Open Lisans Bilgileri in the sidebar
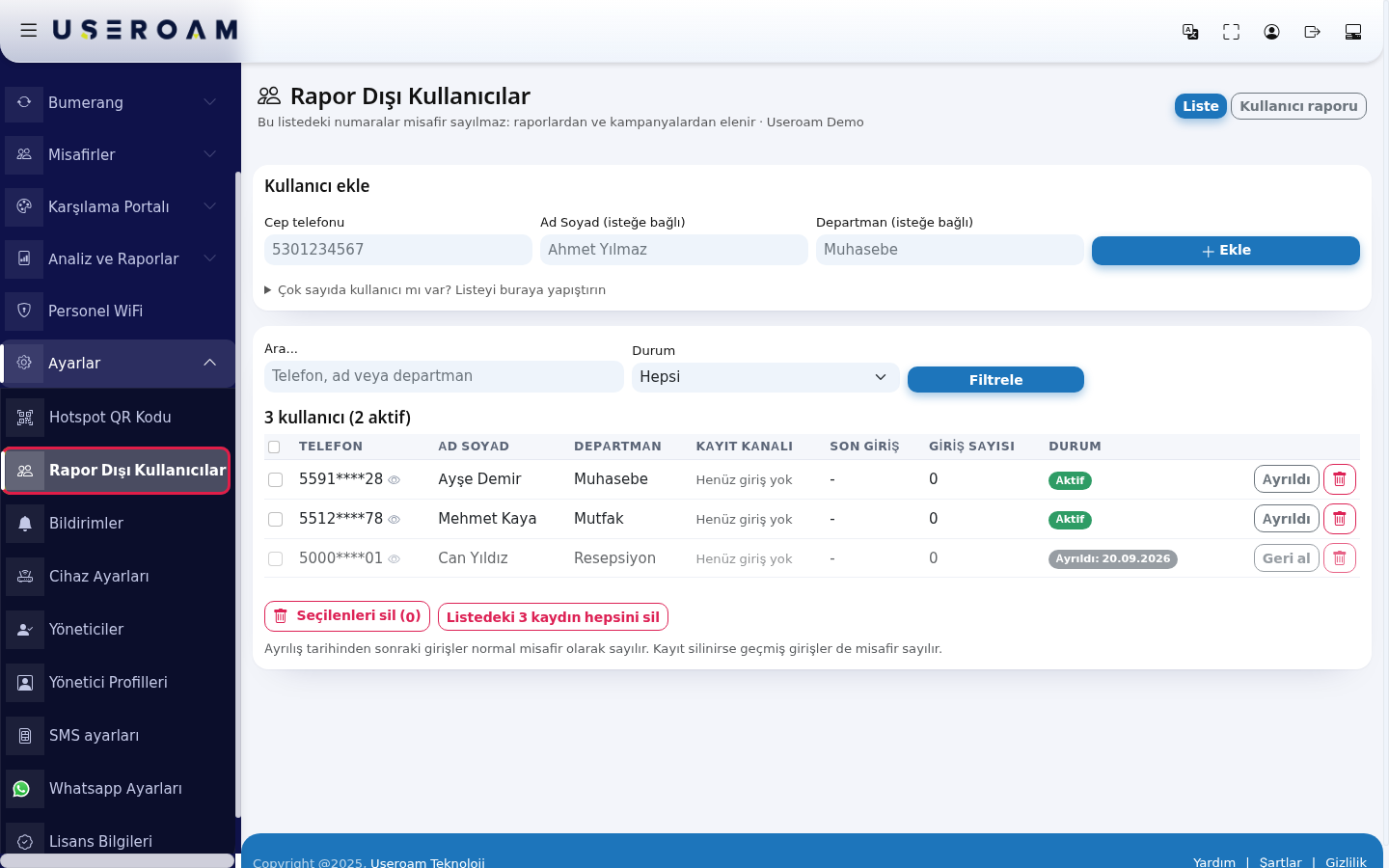Image resolution: width=1389 pixels, height=868 pixels. (117, 842)
